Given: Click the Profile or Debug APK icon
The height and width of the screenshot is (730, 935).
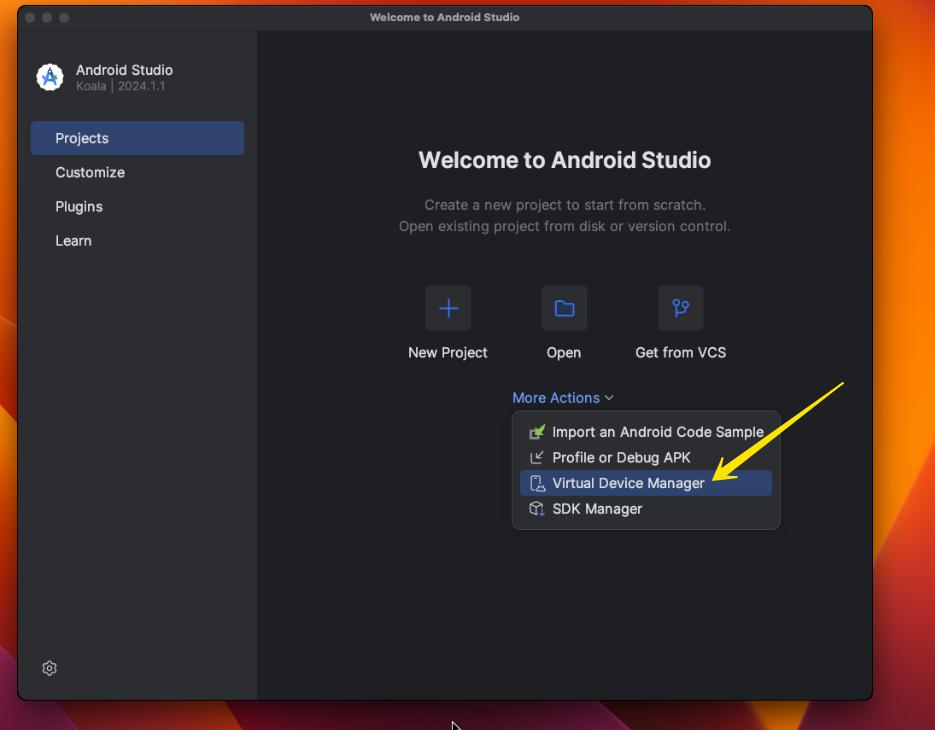Looking at the screenshot, I should point(537,457).
